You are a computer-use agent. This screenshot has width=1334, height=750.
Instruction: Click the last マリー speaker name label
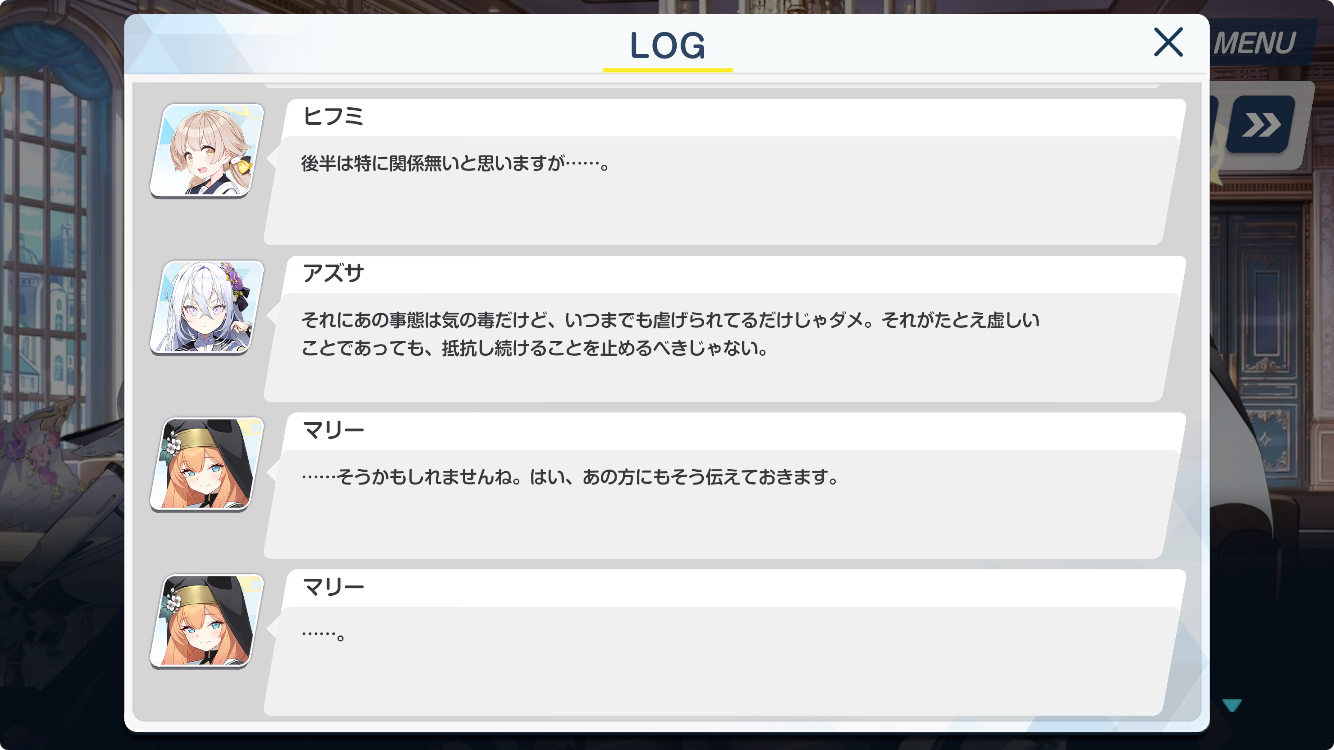coord(333,588)
